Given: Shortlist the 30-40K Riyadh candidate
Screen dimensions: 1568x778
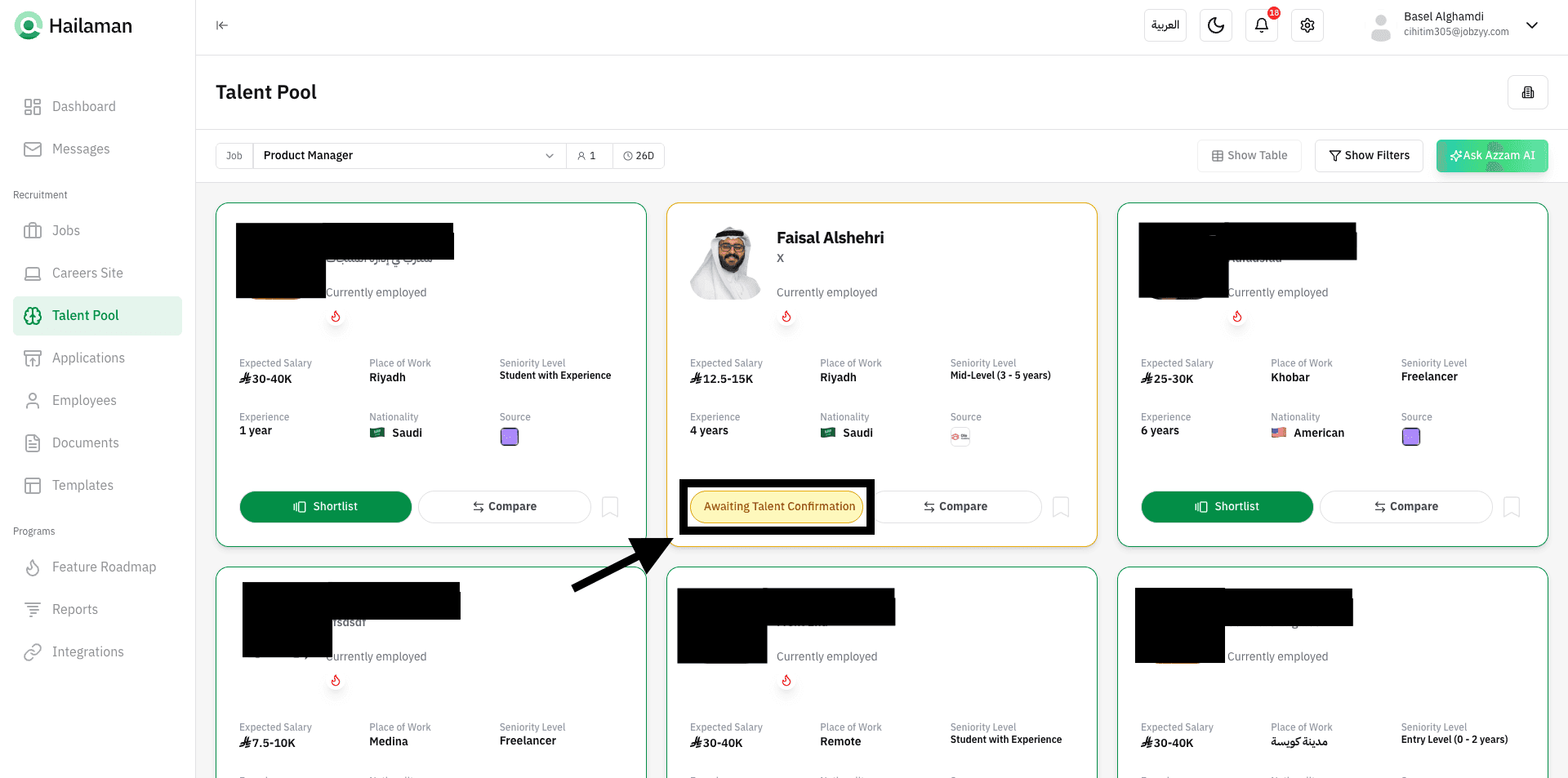Looking at the screenshot, I should 326,507.
